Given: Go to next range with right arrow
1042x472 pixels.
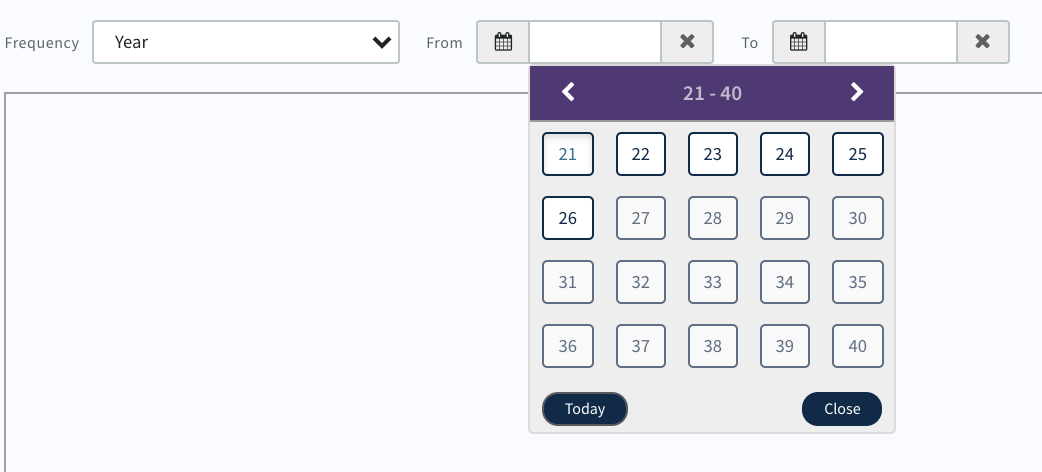Looking at the screenshot, I should pos(856,93).
